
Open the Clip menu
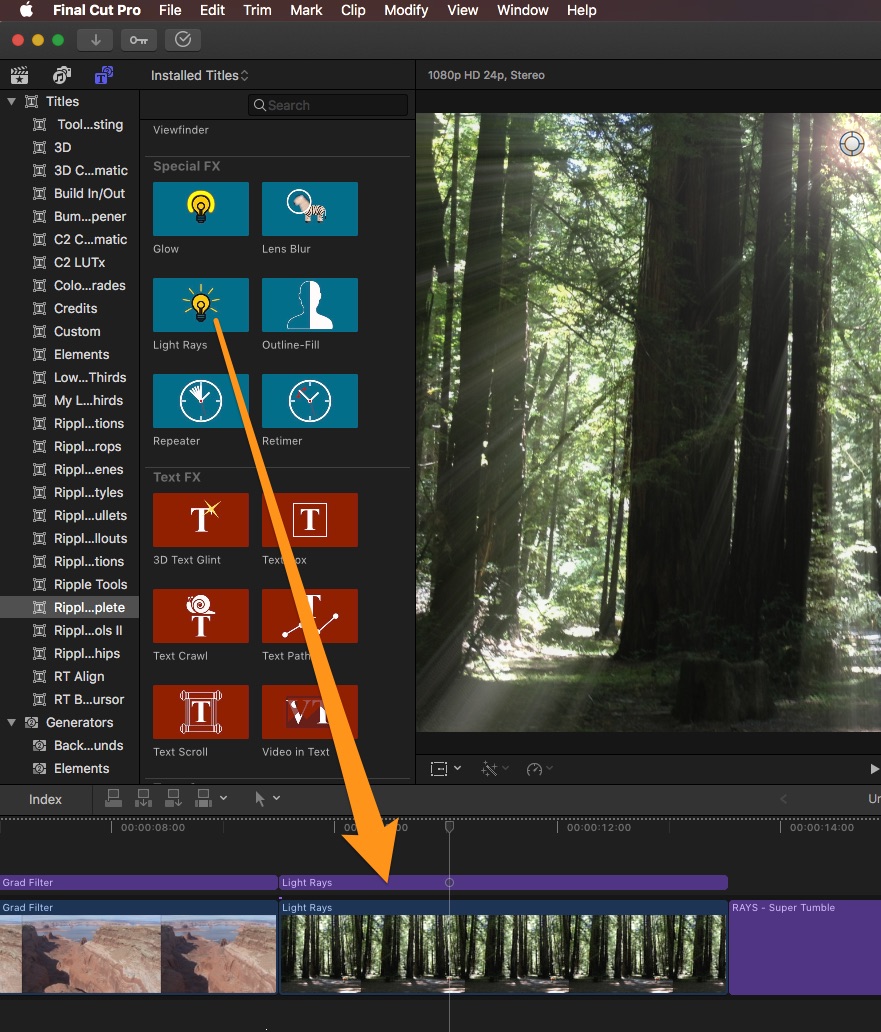pyautogui.click(x=353, y=10)
